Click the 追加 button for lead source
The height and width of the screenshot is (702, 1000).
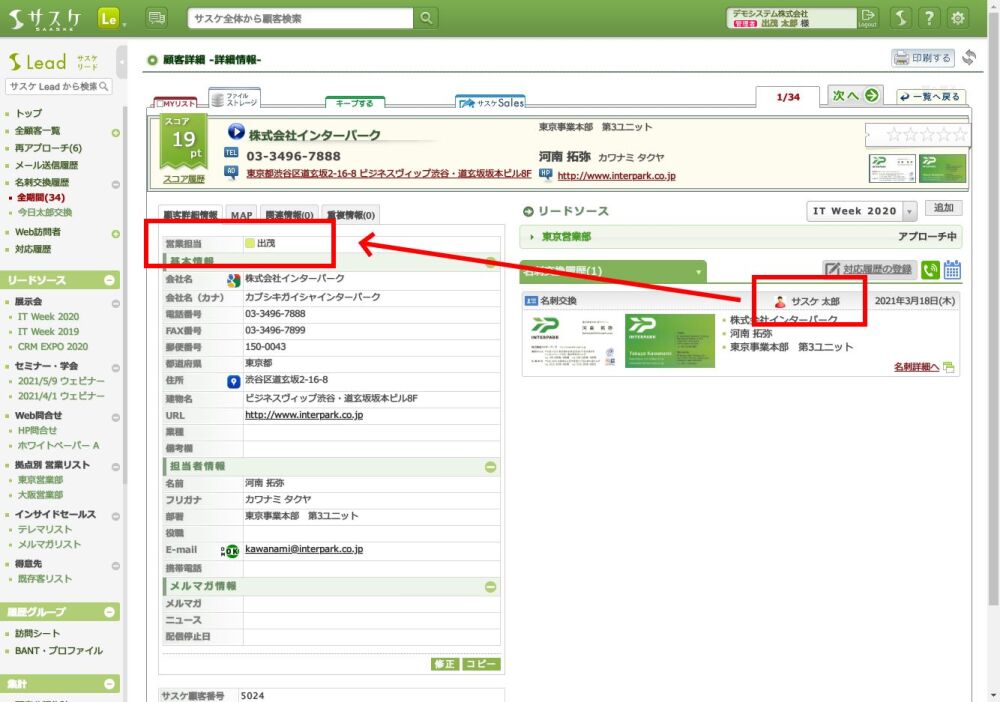943,208
